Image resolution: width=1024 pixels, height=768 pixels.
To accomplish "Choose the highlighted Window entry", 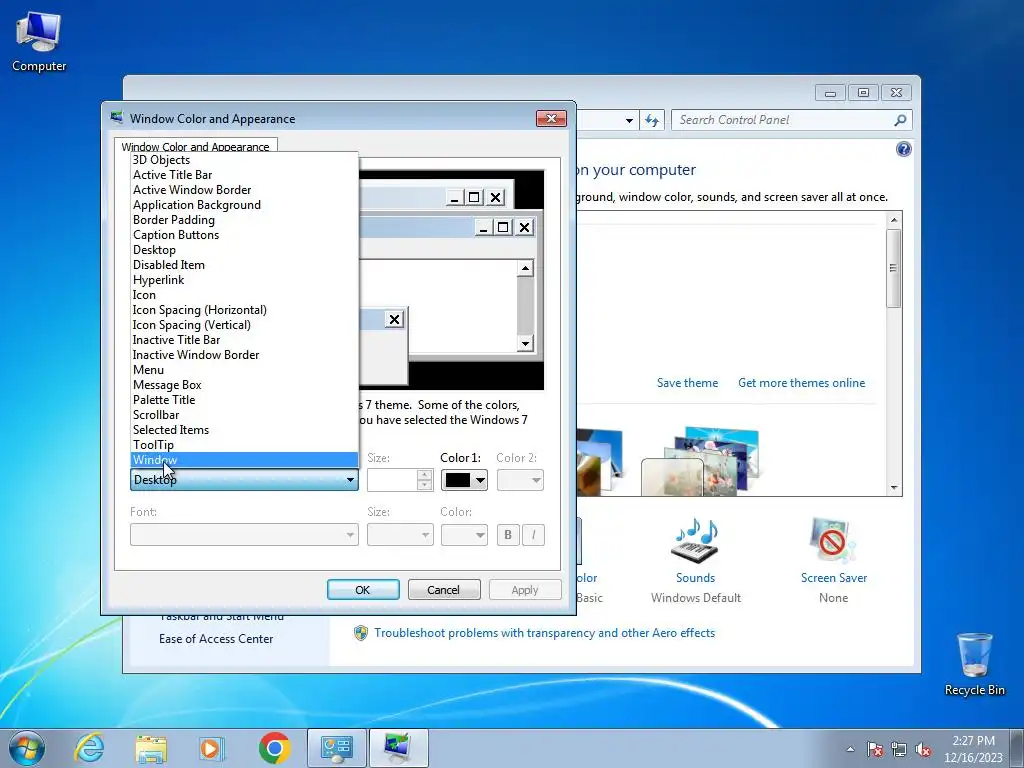I will click(244, 460).
